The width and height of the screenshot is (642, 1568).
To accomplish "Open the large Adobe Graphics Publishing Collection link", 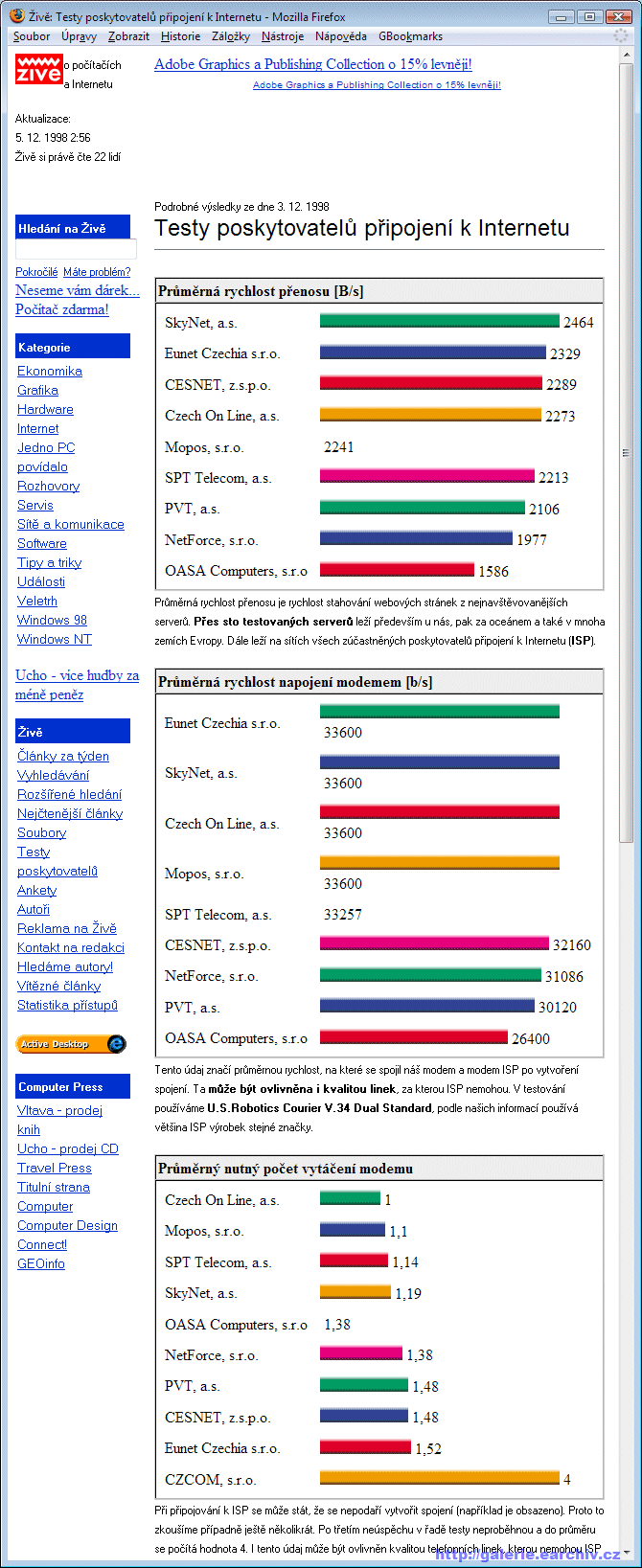I will (x=313, y=64).
